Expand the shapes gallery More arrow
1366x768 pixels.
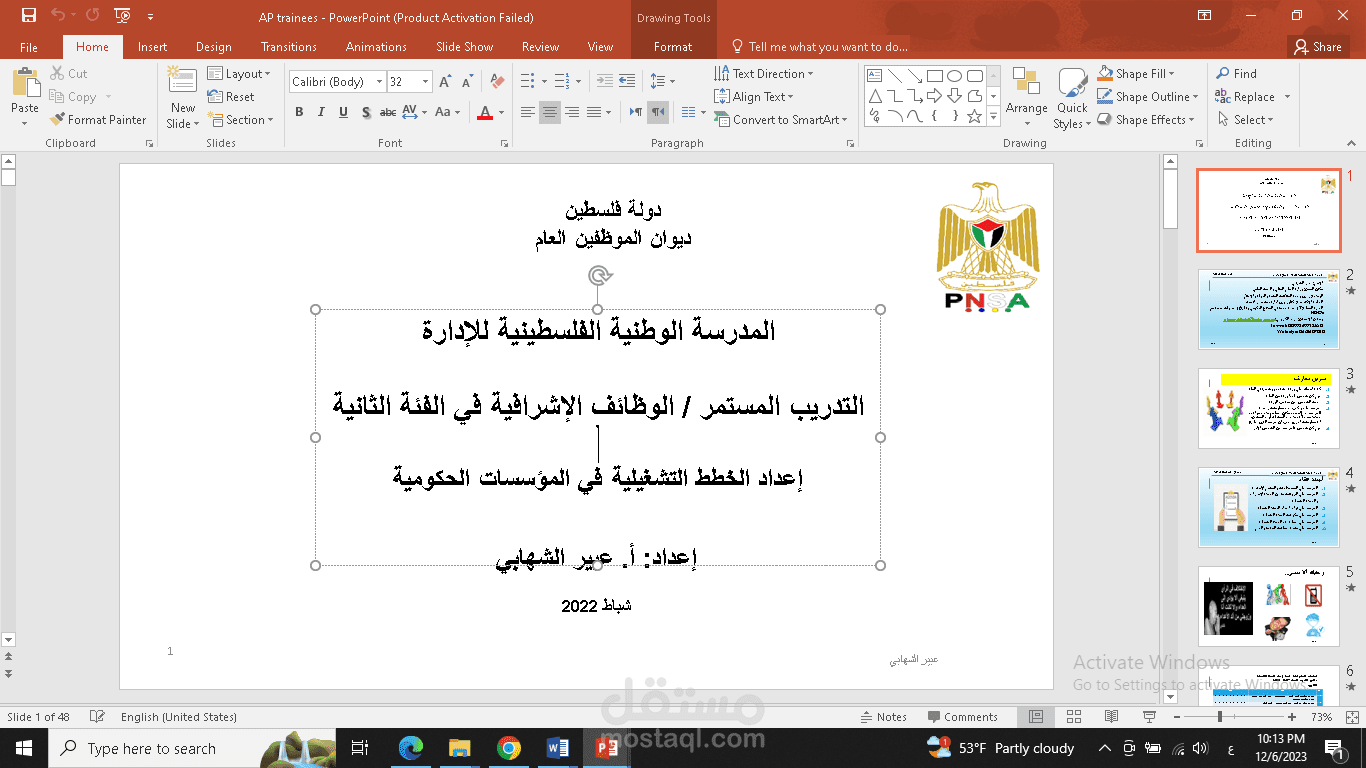994,117
